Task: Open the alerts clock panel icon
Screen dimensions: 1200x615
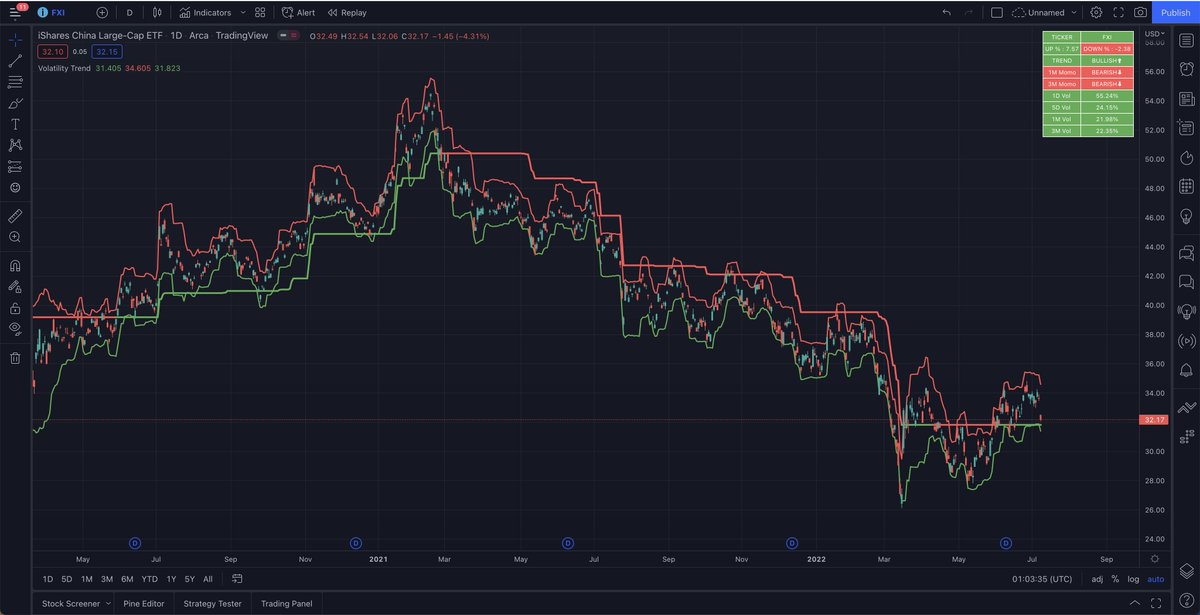Action: 1186,70
